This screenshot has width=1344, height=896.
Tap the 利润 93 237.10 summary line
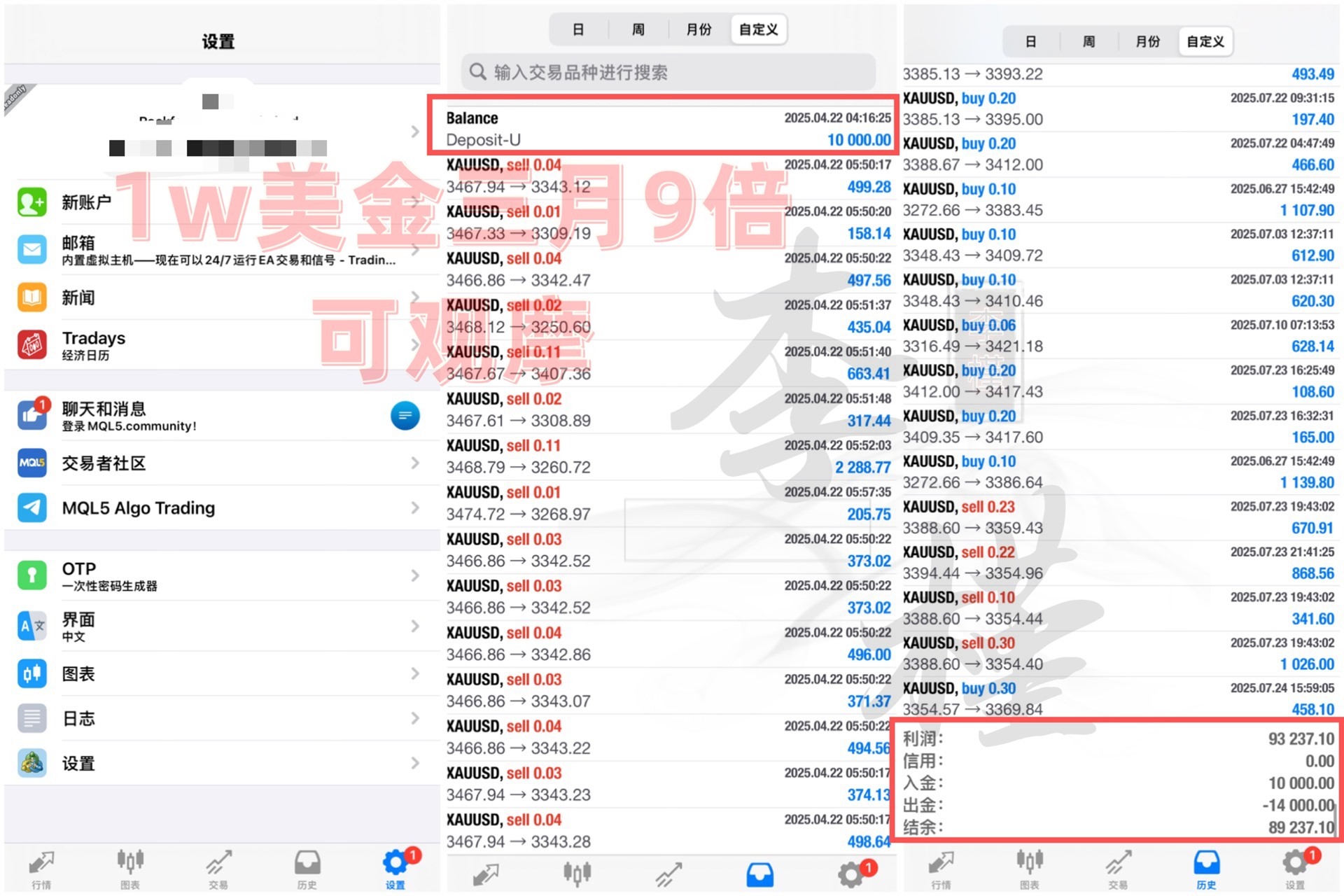(x=1119, y=738)
